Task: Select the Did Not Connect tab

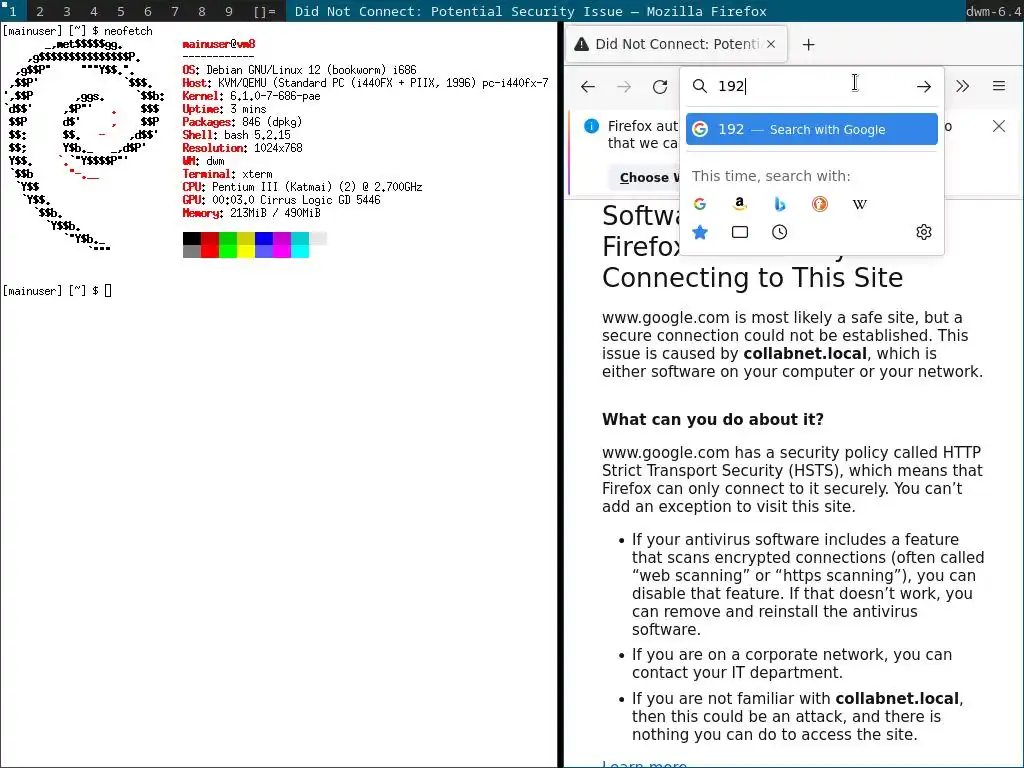Action: (676, 44)
